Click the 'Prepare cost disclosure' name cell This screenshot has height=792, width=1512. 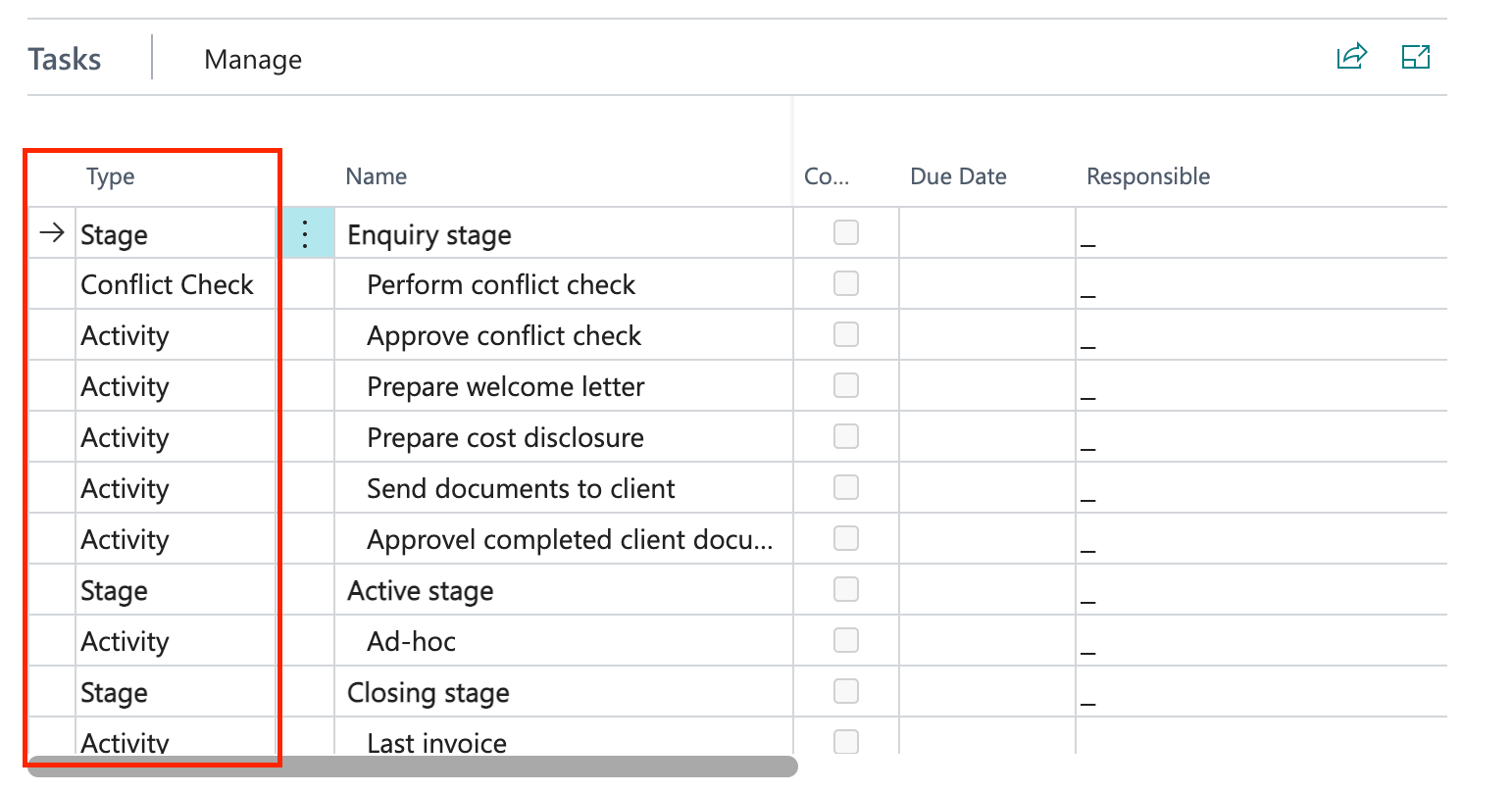coord(564,437)
